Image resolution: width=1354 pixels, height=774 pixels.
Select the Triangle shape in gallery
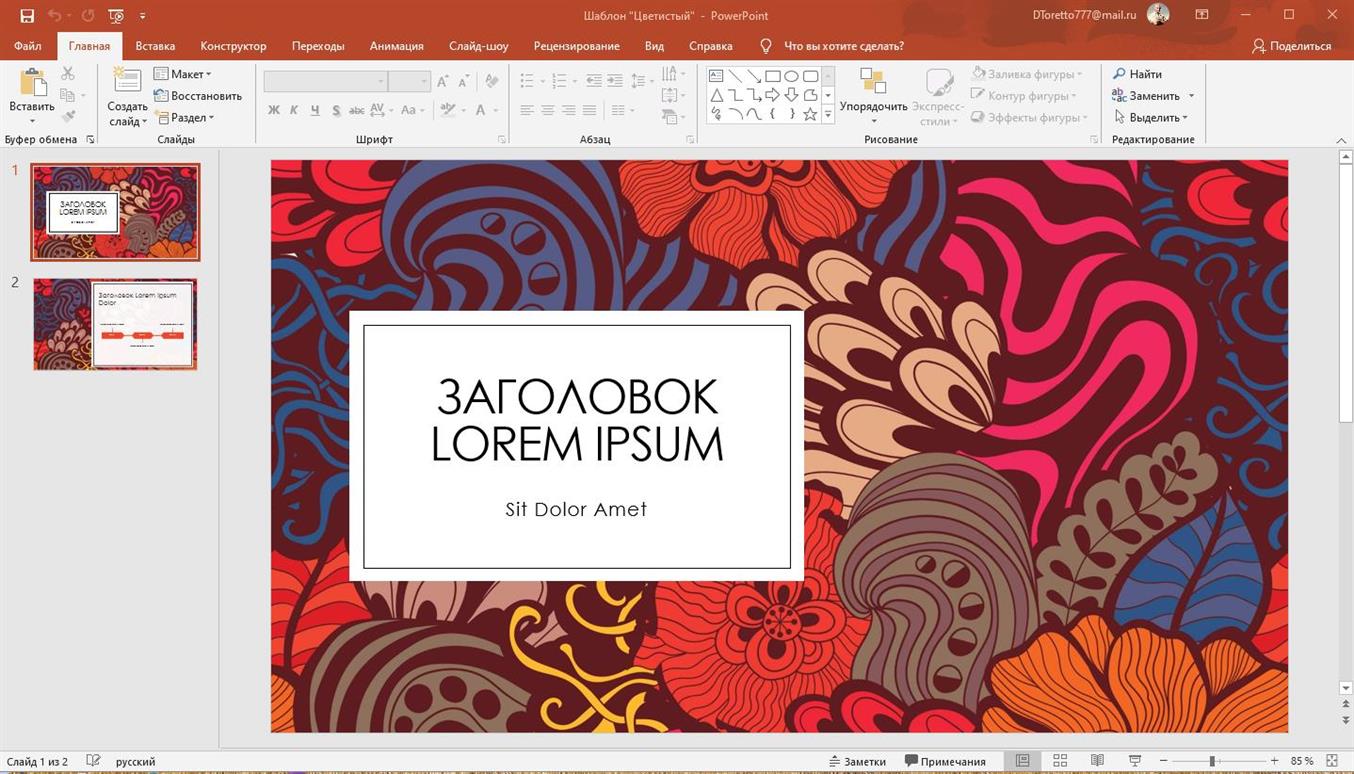point(716,95)
